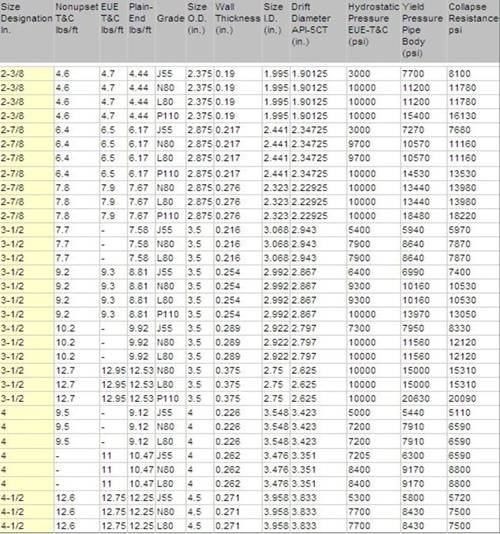Select the 18480 yield pressure cell
The width and height of the screenshot is (500, 534).
[416, 216]
